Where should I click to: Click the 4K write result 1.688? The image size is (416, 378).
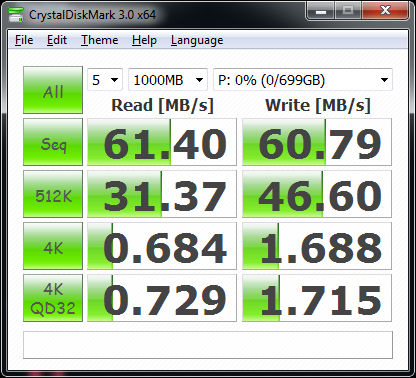[x=317, y=246]
